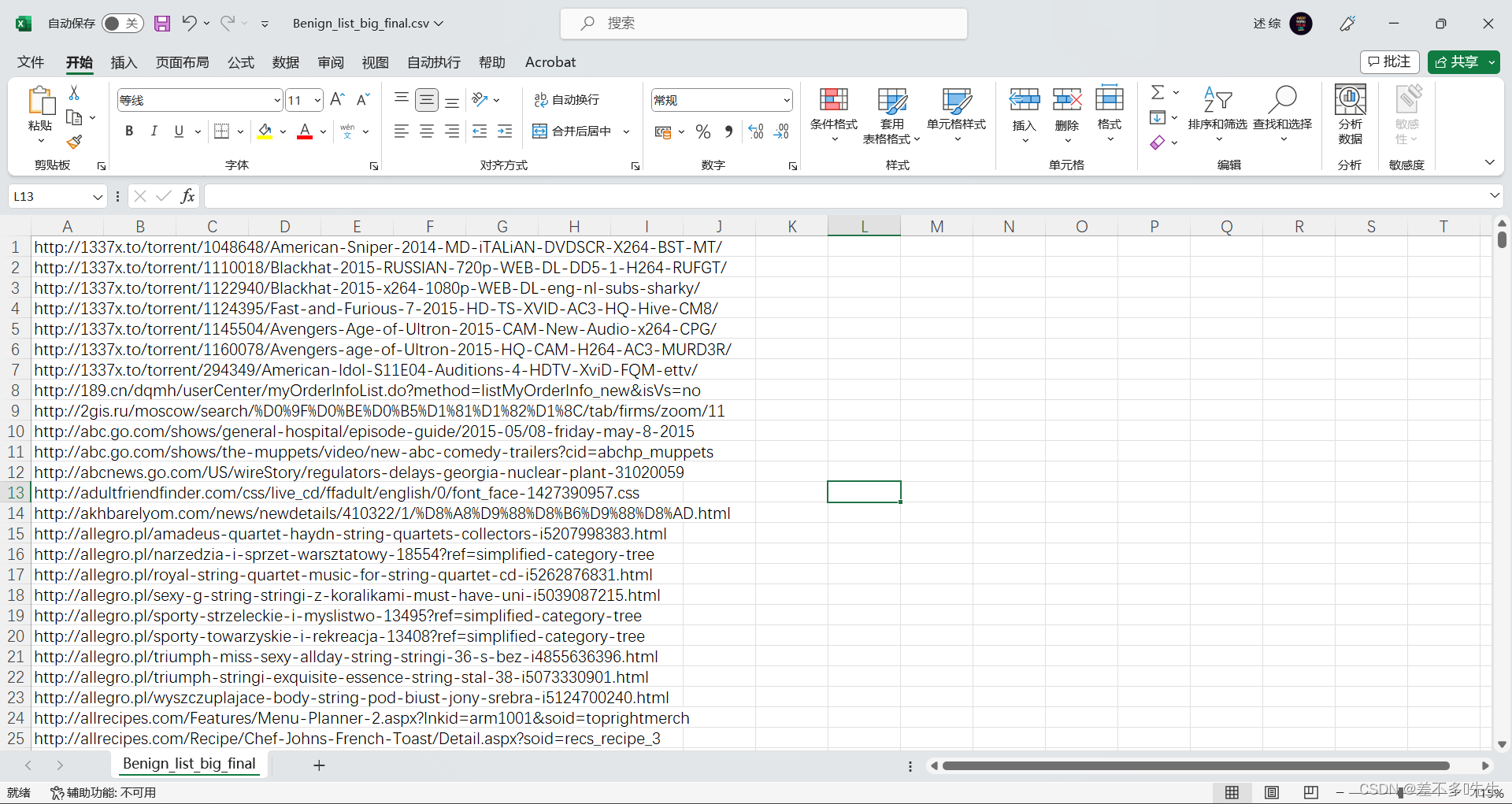Switch to Page Break Preview view
The width and height of the screenshot is (1512, 804).
[x=1310, y=792]
